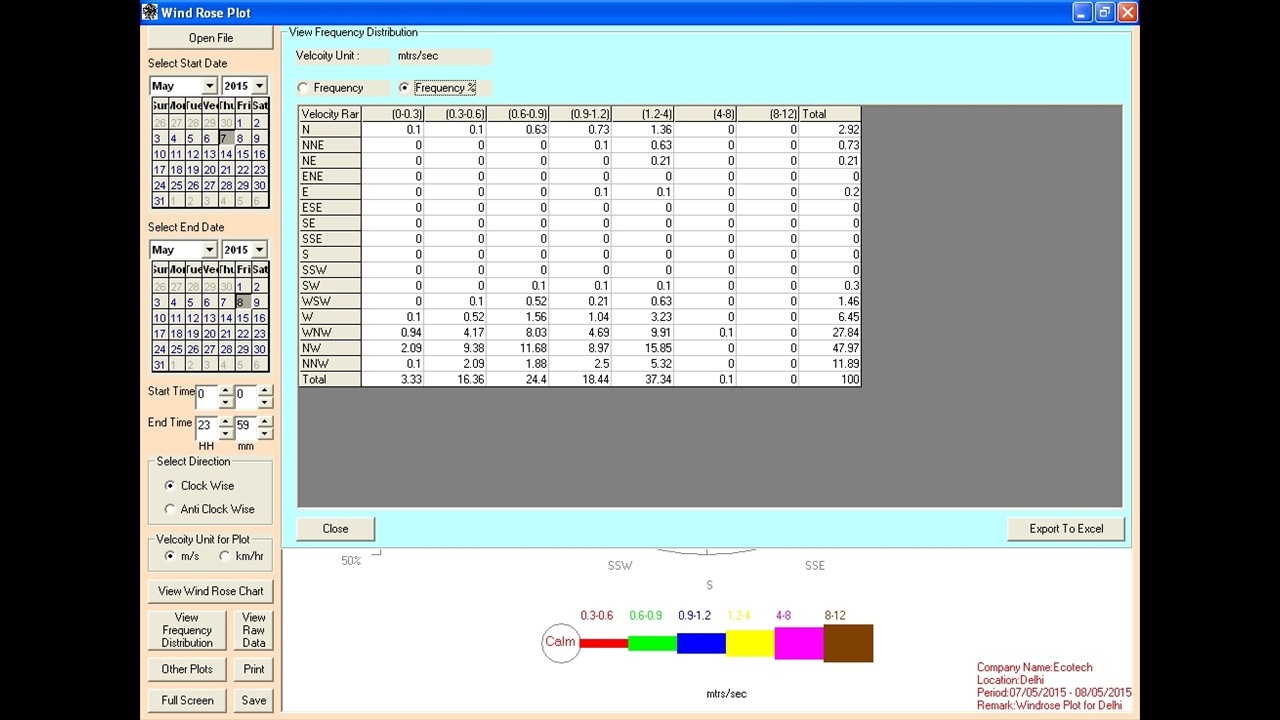Click the green 0.6-0.9 legend swatch
Screen dimensions: 1280x720
tap(652, 642)
